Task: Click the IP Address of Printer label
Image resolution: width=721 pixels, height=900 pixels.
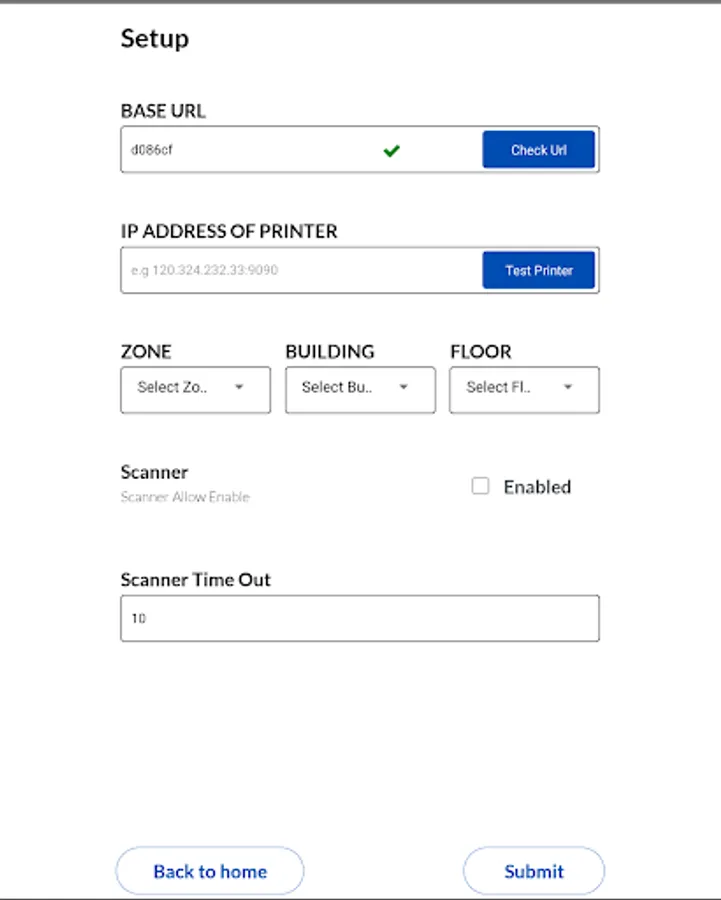Action: pos(229,231)
